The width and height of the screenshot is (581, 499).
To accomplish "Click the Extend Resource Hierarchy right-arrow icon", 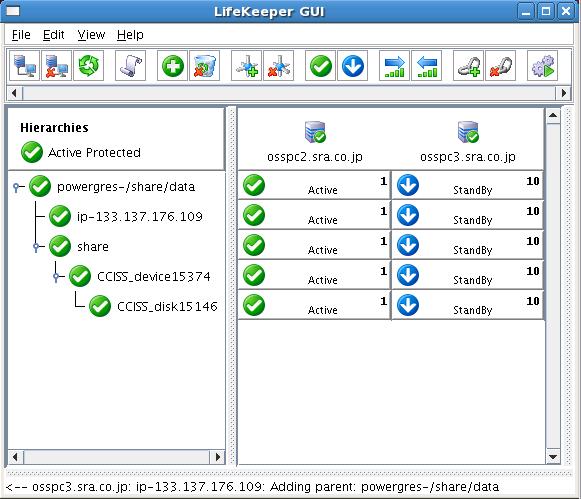I will click(x=394, y=66).
